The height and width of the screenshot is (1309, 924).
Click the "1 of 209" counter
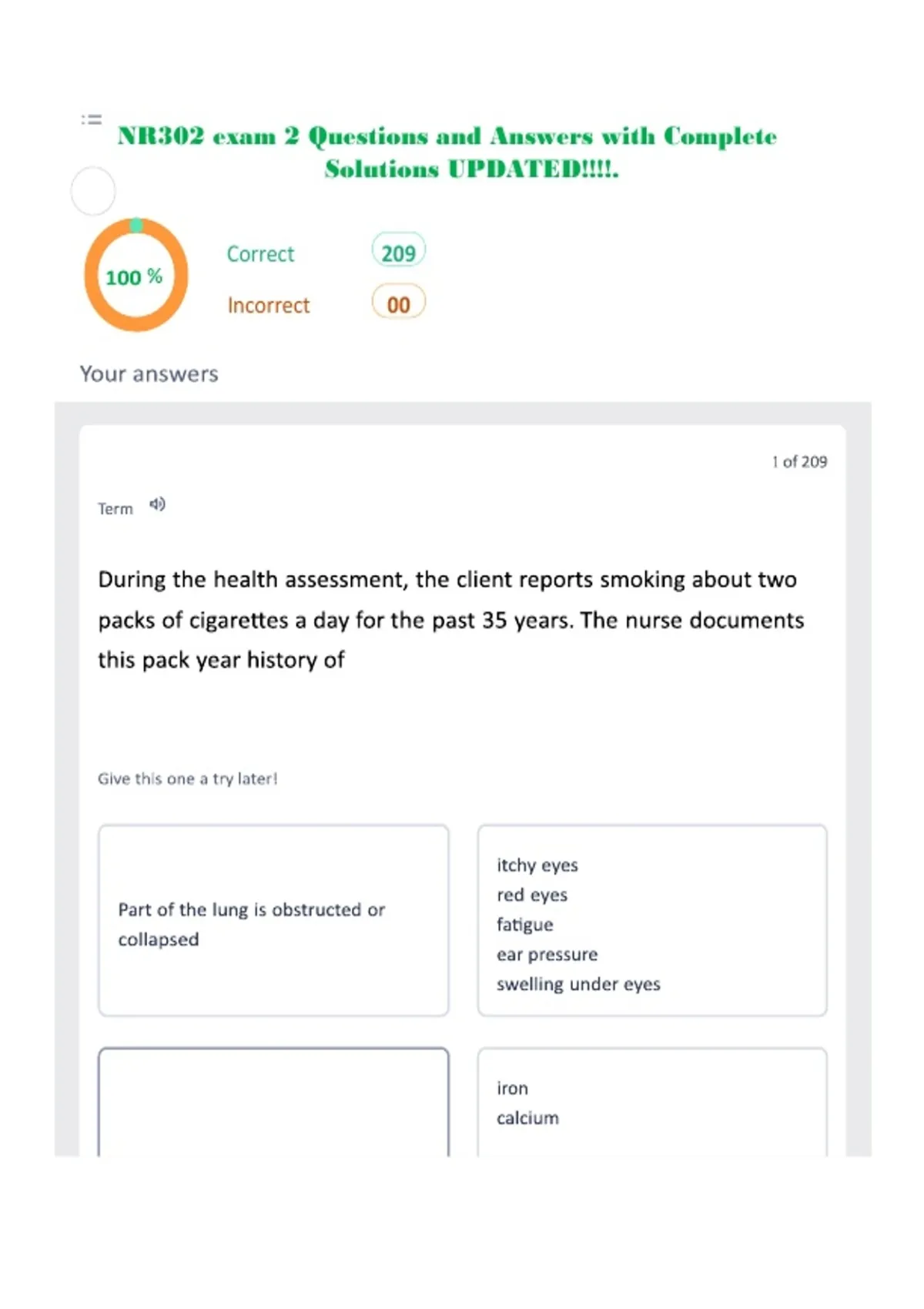(799, 462)
